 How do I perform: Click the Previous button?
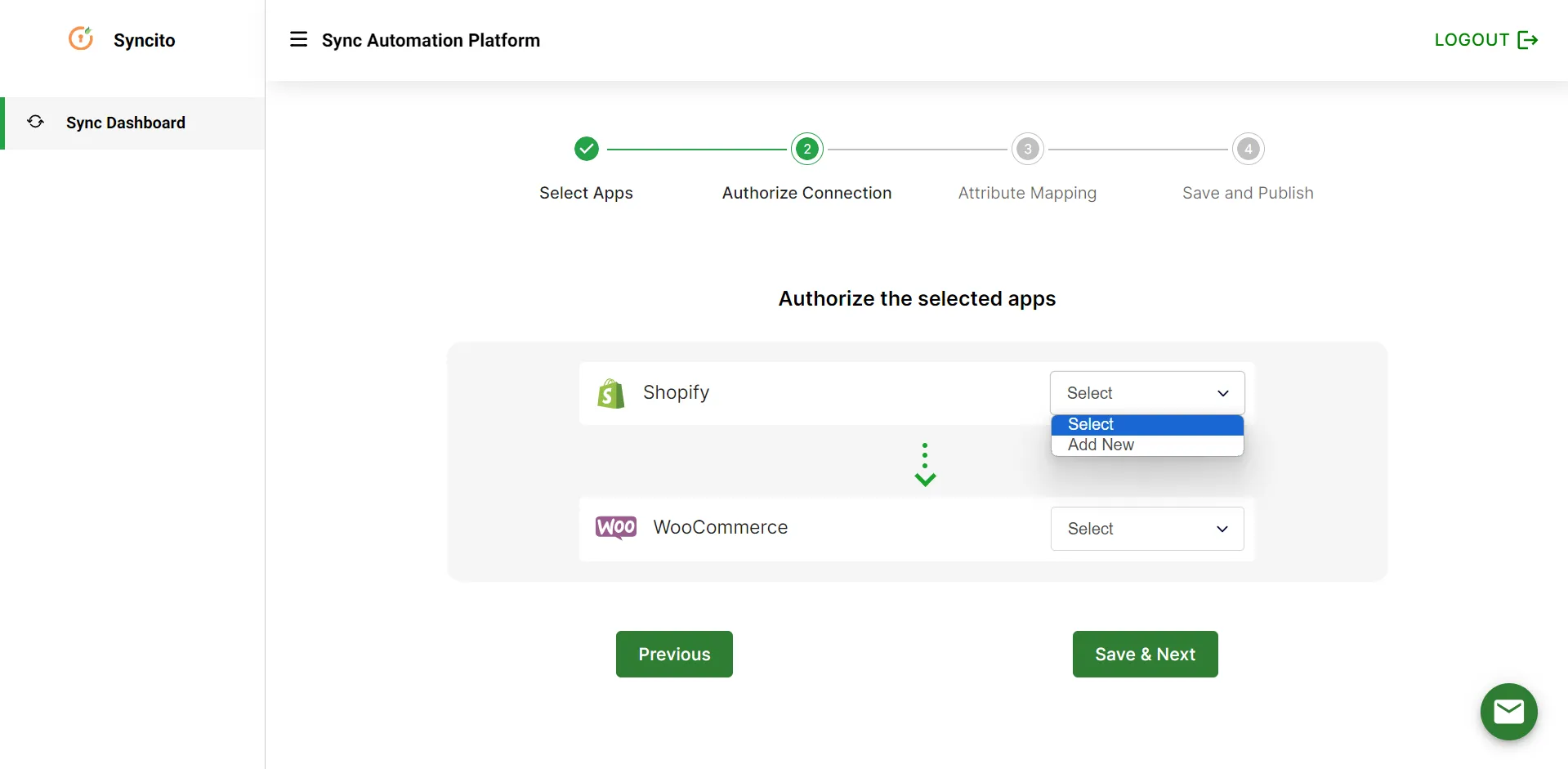click(x=673, y=654)
